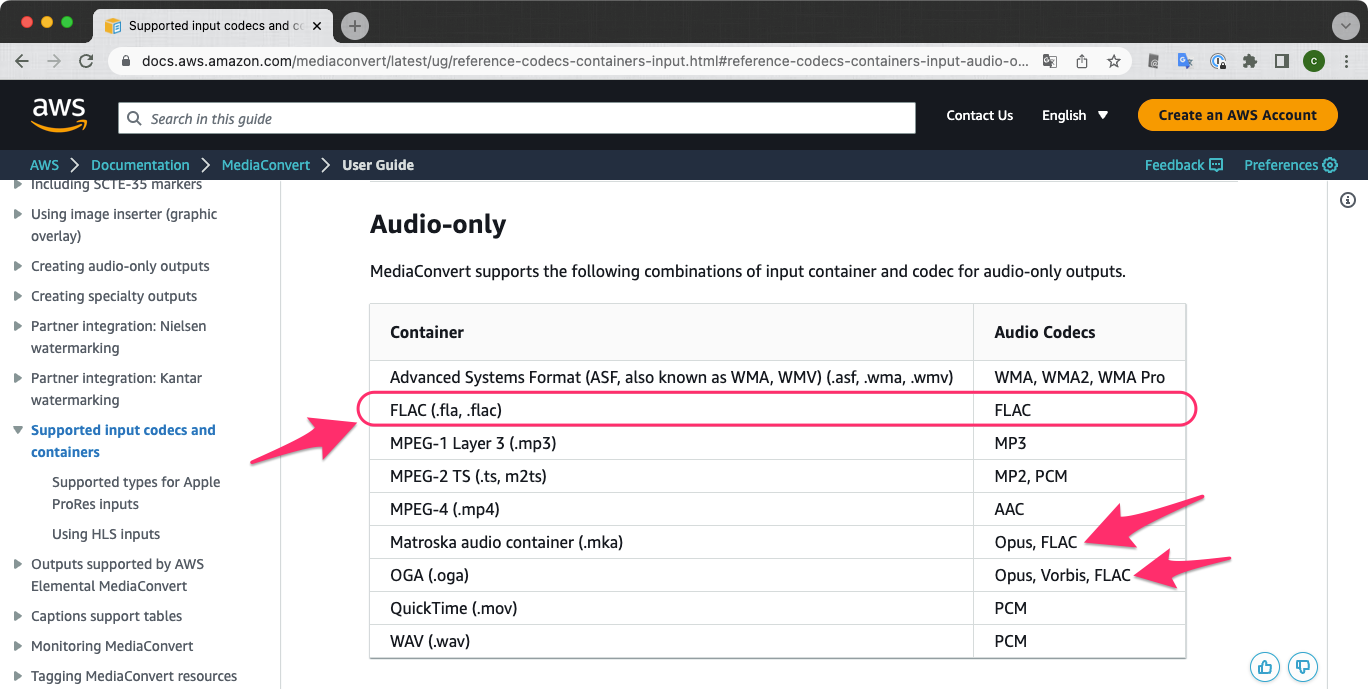The height and width of the screenshot is (689, 1368).
Task: Click Create an AWS Account button
Action: coord(1237,115)
